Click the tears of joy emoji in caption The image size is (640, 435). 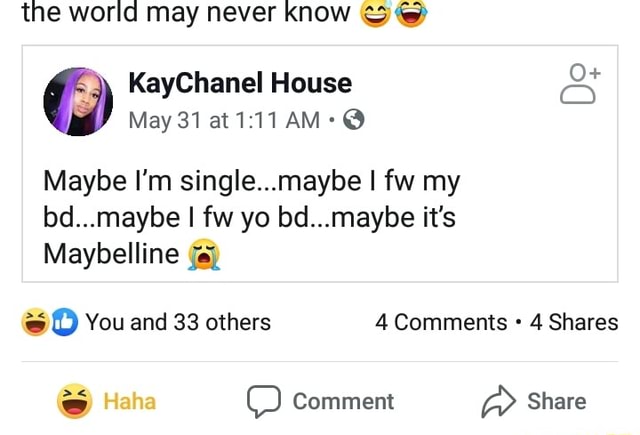(x=410, y=13)
